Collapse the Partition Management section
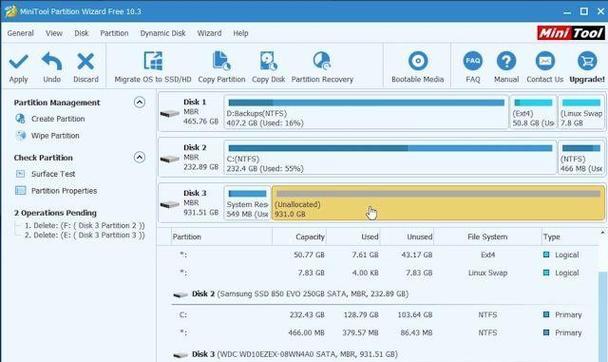The width and height of the screenshot is (608, 362). 139,102
